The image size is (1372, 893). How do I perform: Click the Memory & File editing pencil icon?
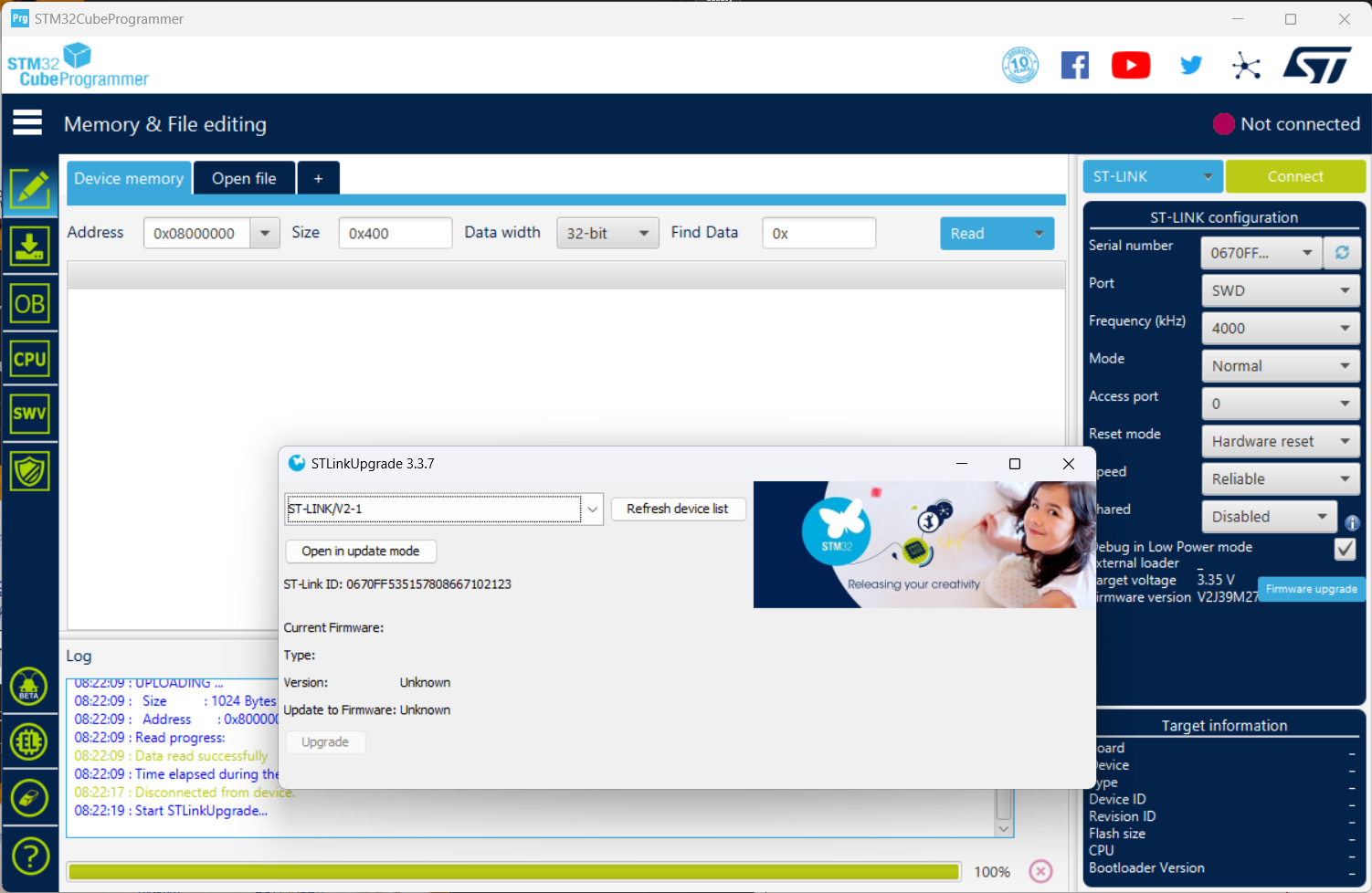[x=30, y=190]
